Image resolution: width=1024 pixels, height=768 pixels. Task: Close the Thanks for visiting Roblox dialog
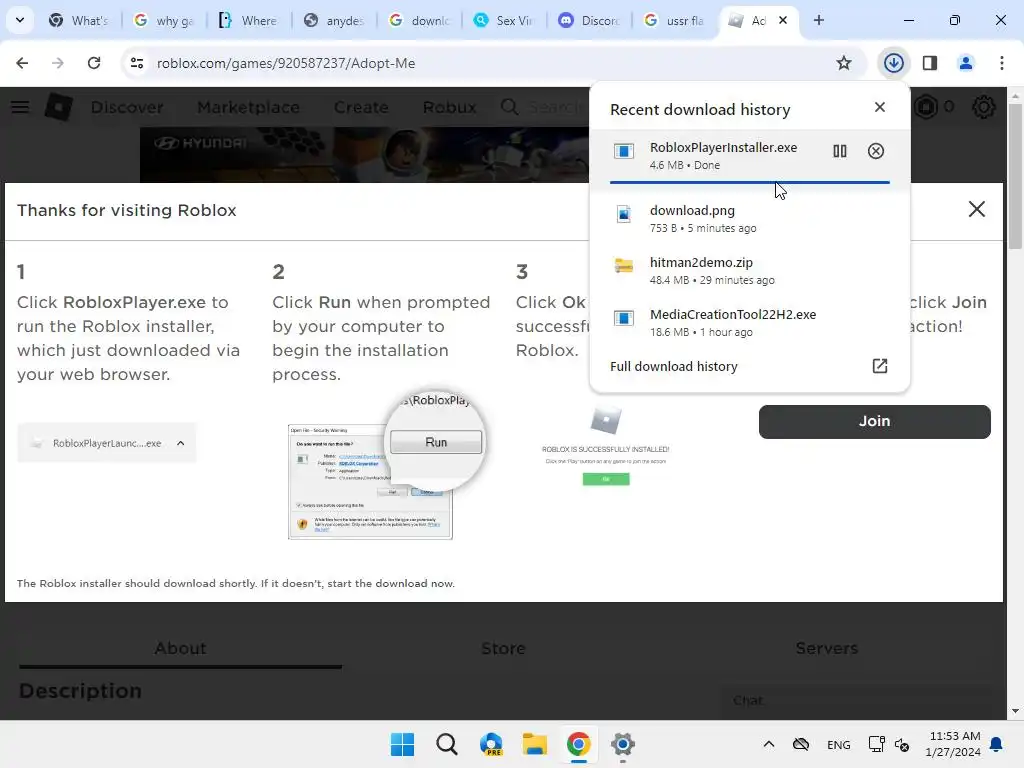[x=976, y=209]
